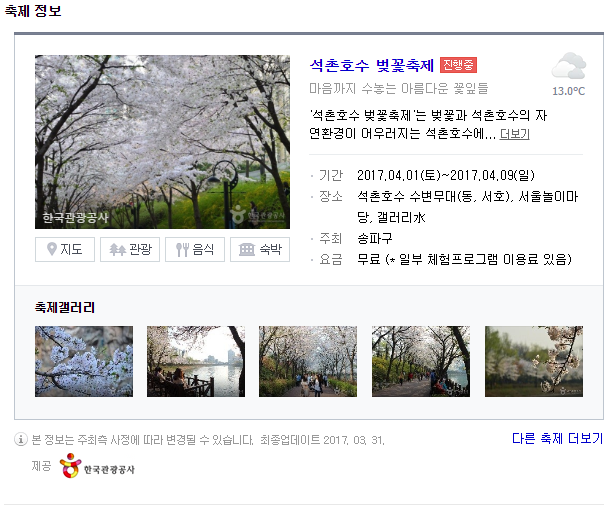Screen dimensions: 611x506
Task: Click the building icon on 숙박 button
Action: 247,249
